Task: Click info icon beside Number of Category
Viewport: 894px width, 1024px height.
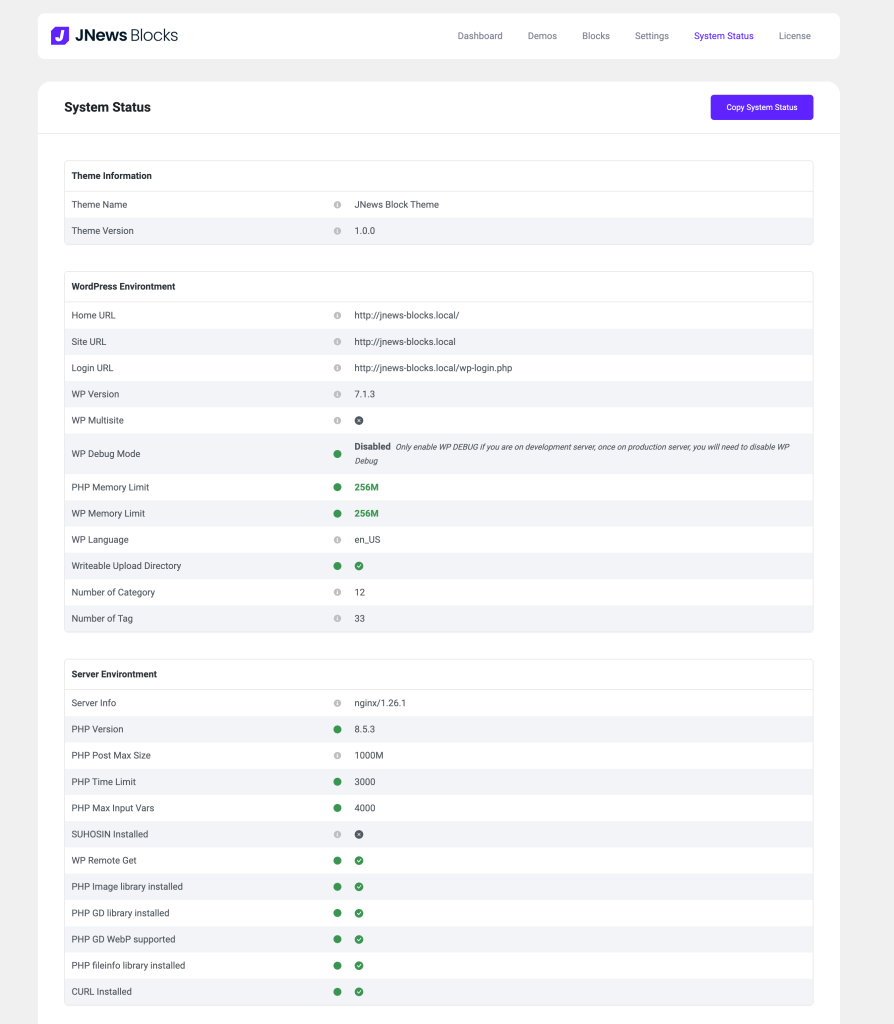Action: click(337, 592)
